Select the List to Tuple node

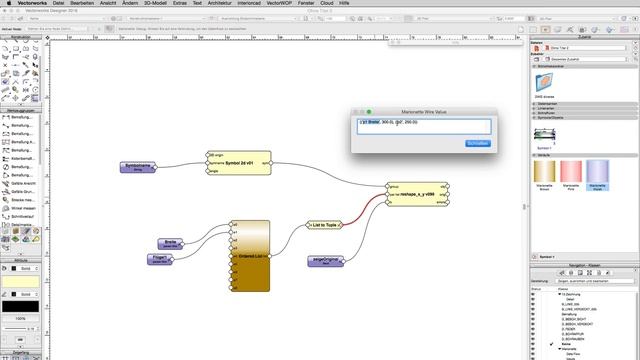coord(324,225)
